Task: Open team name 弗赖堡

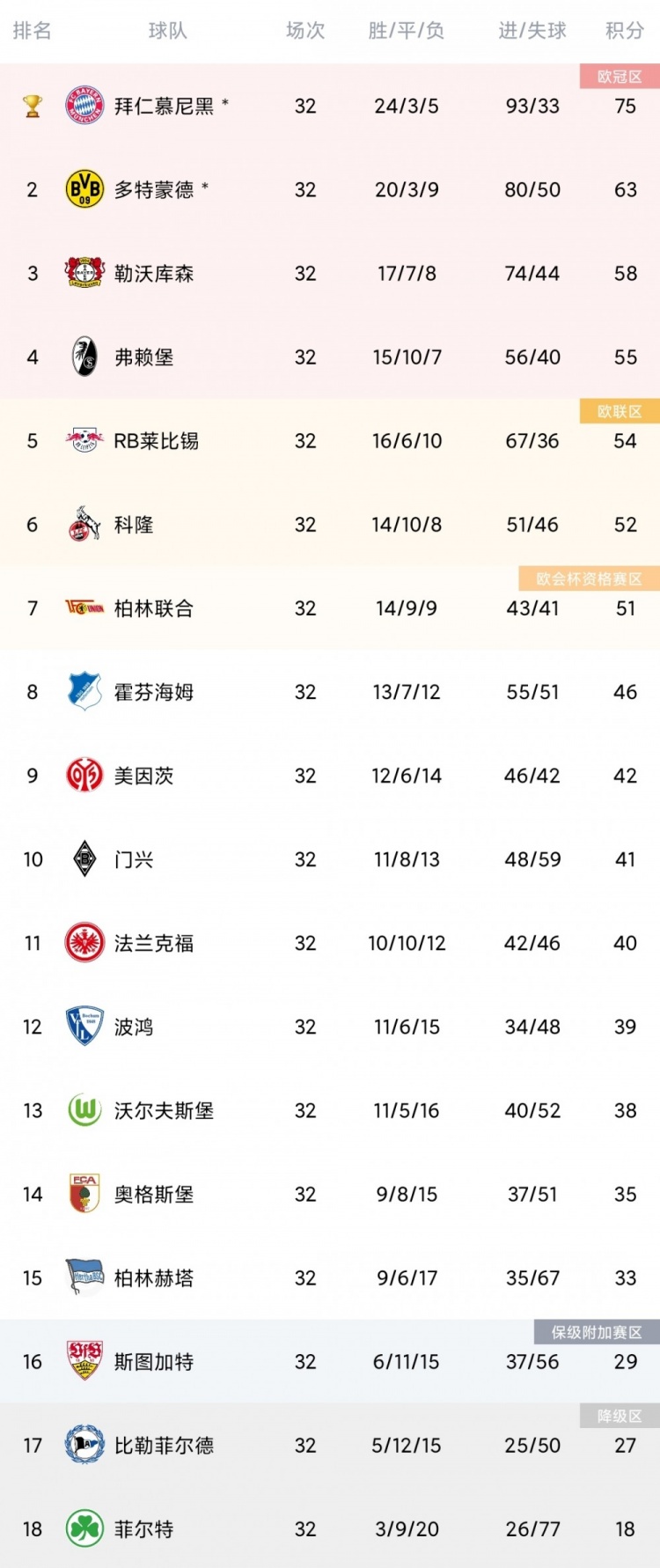Action: point(144,357)
